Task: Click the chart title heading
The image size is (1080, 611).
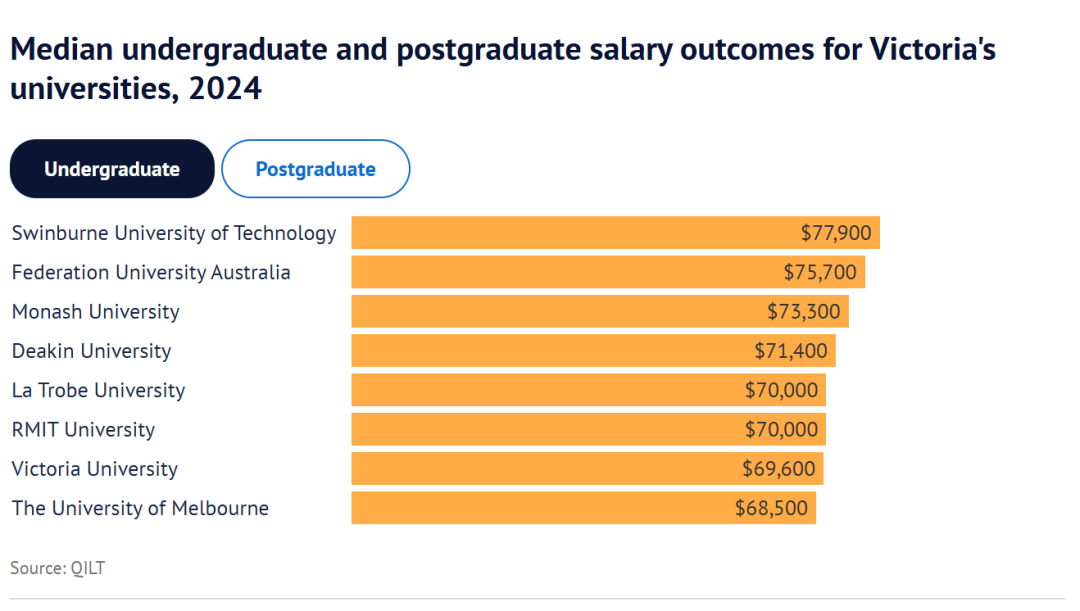Action: [503, 69]
